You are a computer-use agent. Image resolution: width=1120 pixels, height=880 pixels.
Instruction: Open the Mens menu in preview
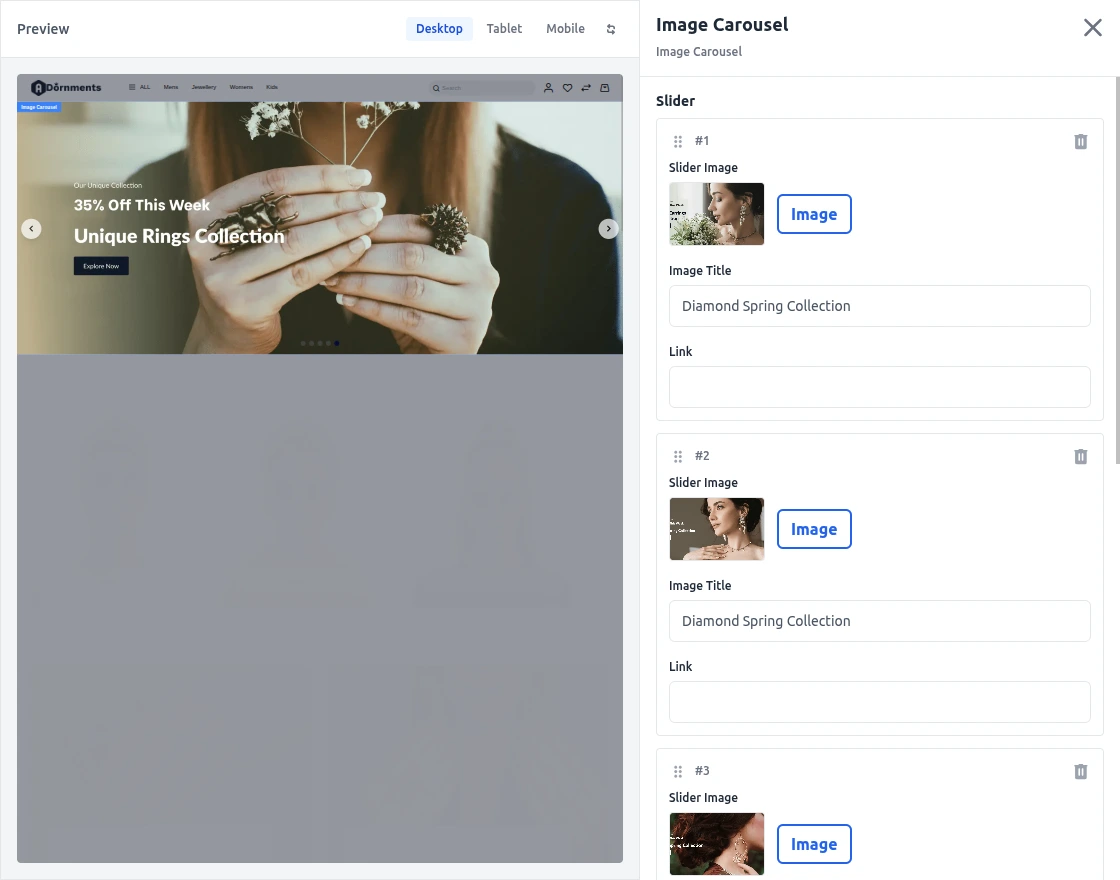pos(171,87)
